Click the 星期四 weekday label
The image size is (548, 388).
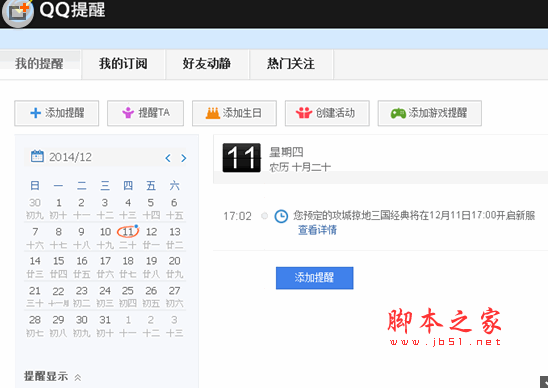click(x=286, y=152)
